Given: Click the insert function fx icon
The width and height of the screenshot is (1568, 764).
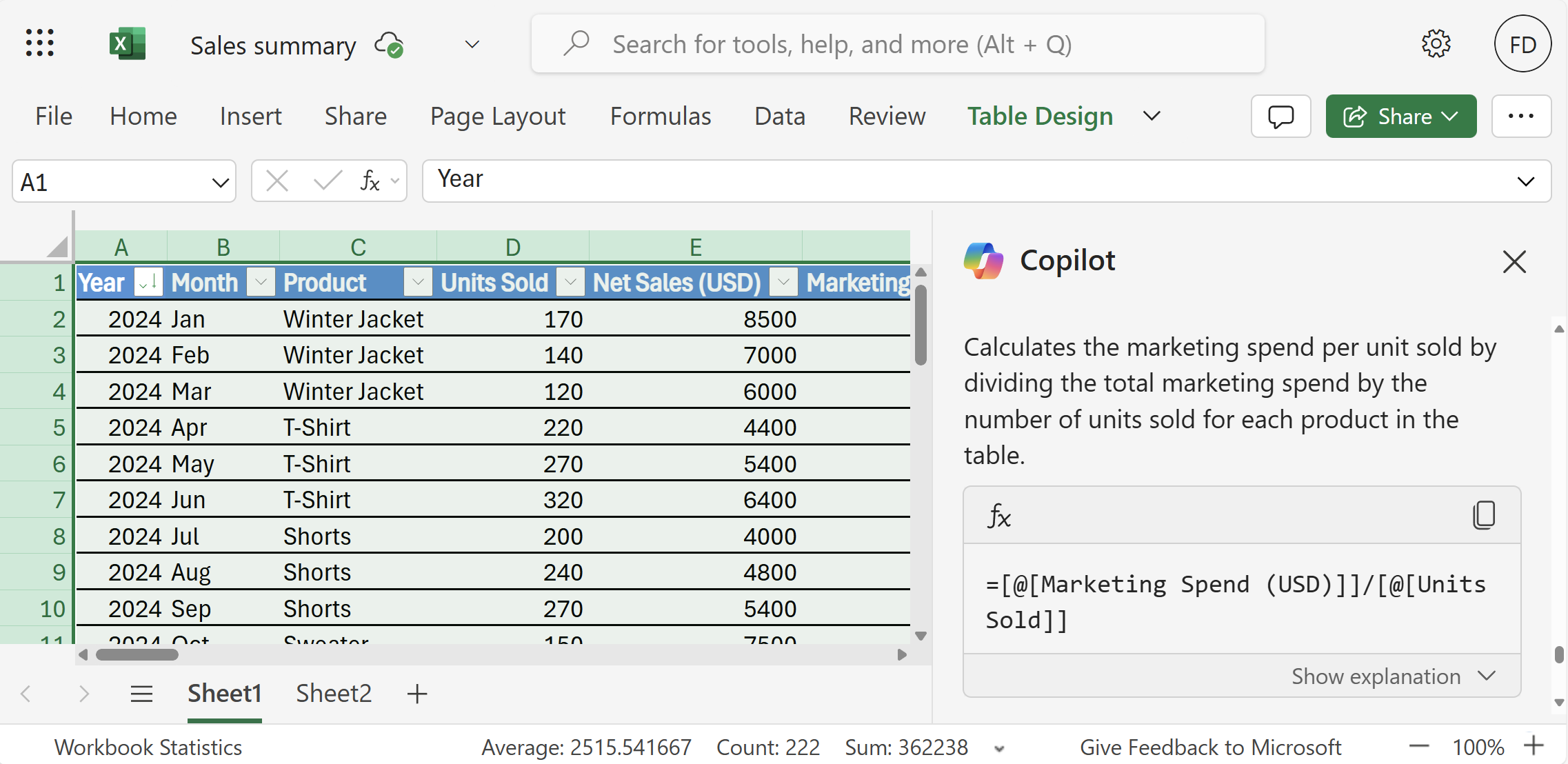Looking at the screenshot, I should [x=370, y=181].
